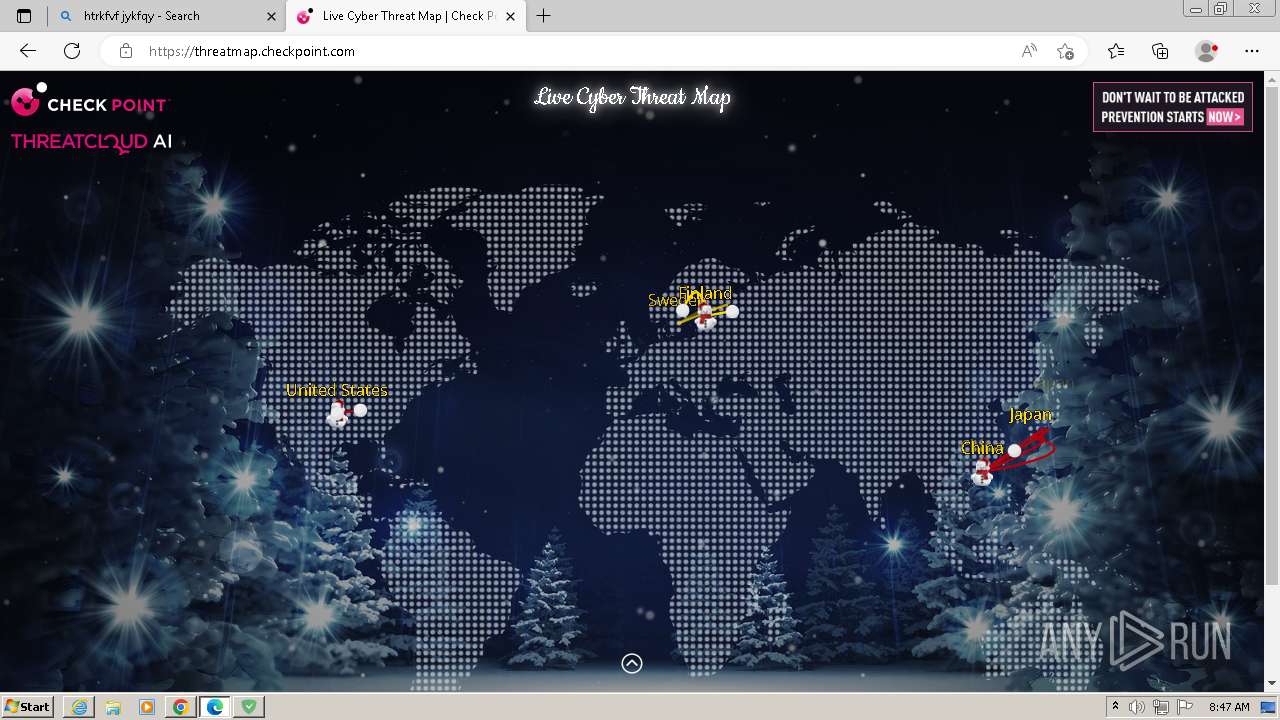
Task: Open the Collections panel
Action: (1160, 51)
